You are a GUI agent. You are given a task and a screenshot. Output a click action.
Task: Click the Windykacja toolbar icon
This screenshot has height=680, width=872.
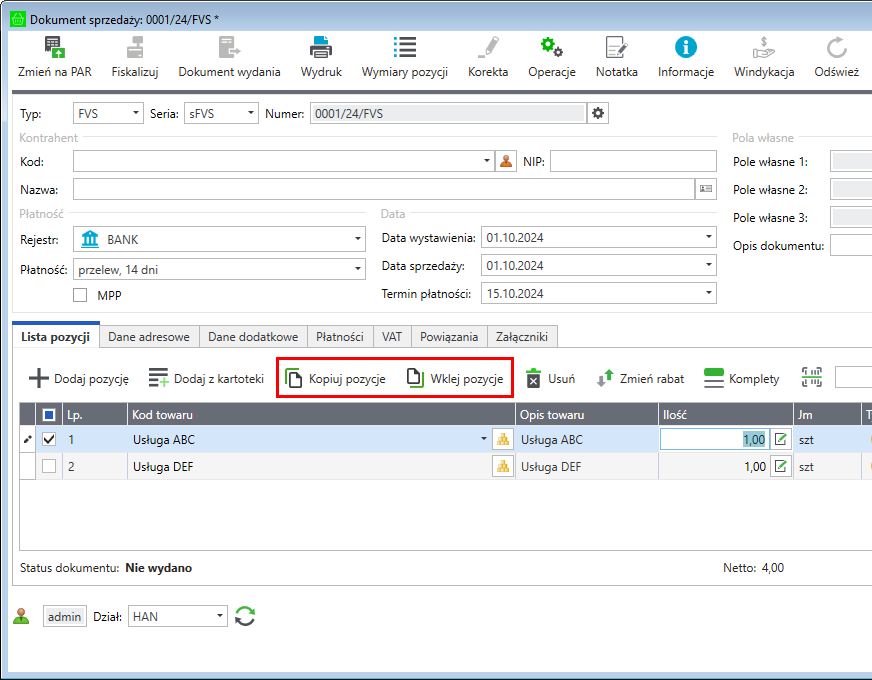click(x=764, y=47)
